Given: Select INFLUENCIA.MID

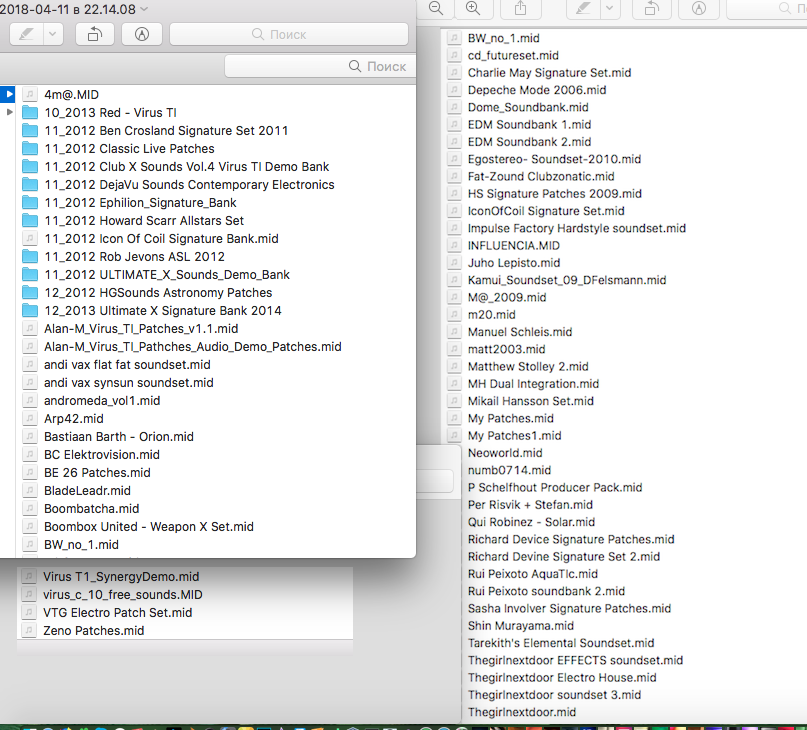Looking at the screenshot, I should pyautogui.click(x=514, y=246).
